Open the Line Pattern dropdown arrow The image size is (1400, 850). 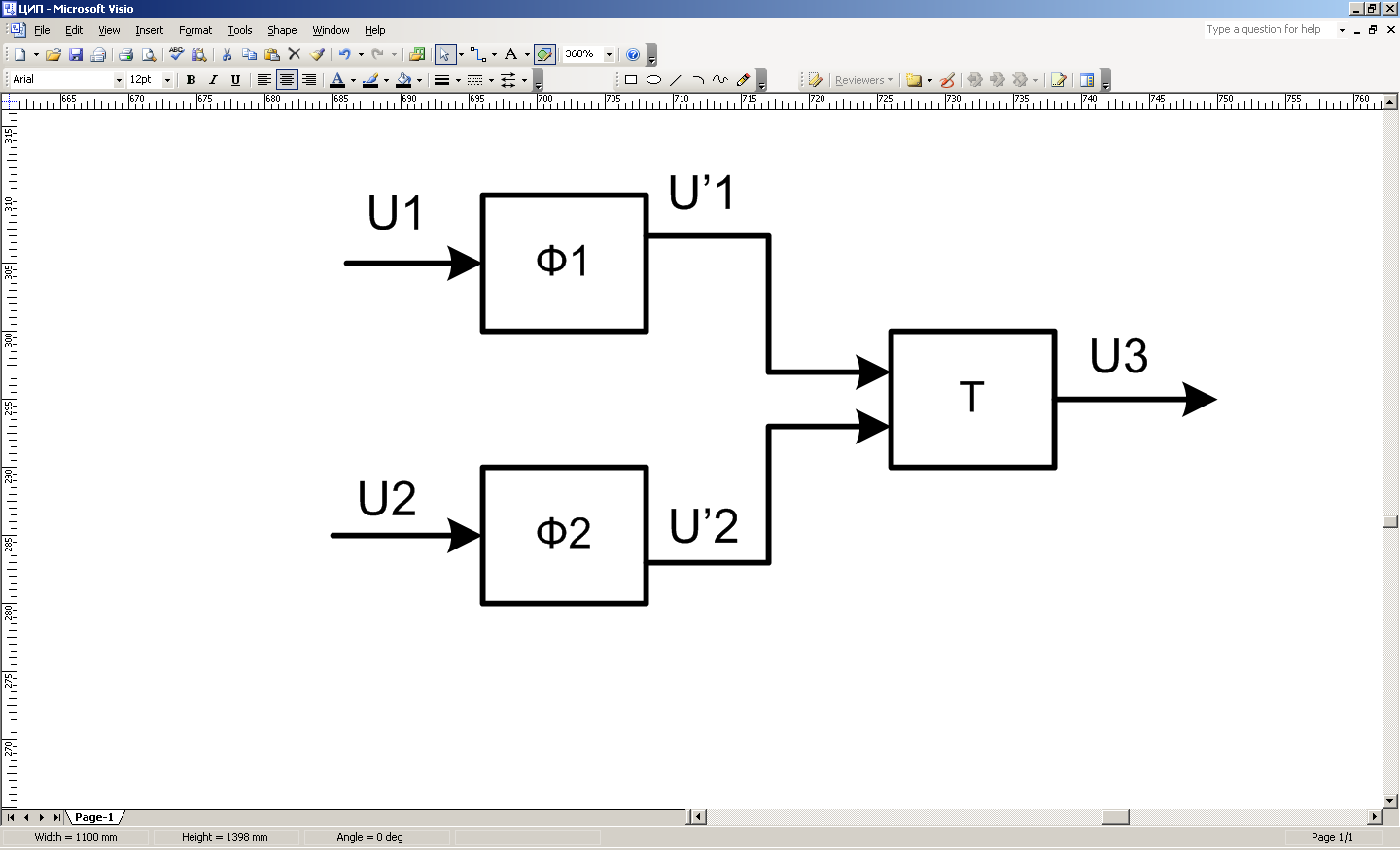(491, 80)
